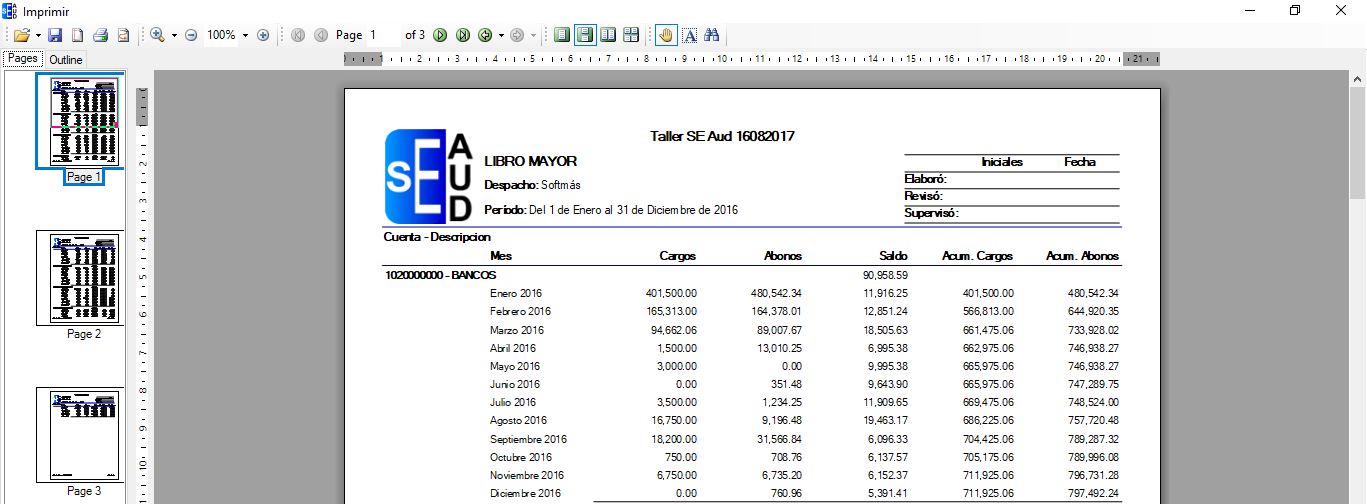
Task: Print the report using the printer icon
Action: pos(100,35)
